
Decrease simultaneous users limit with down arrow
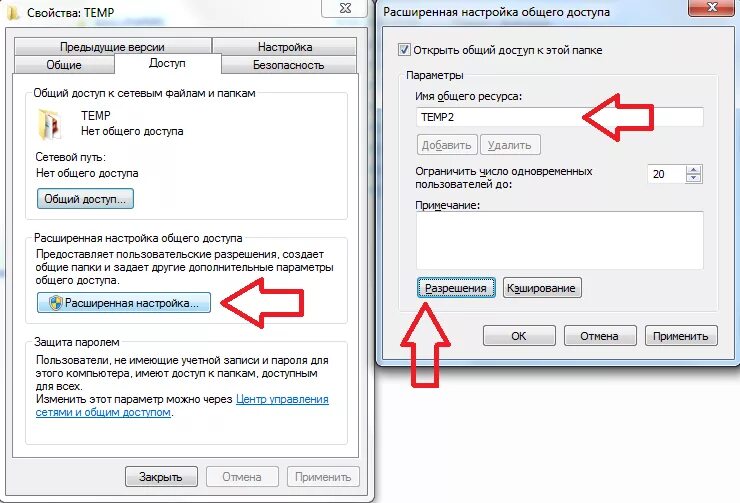click(693, 178)
